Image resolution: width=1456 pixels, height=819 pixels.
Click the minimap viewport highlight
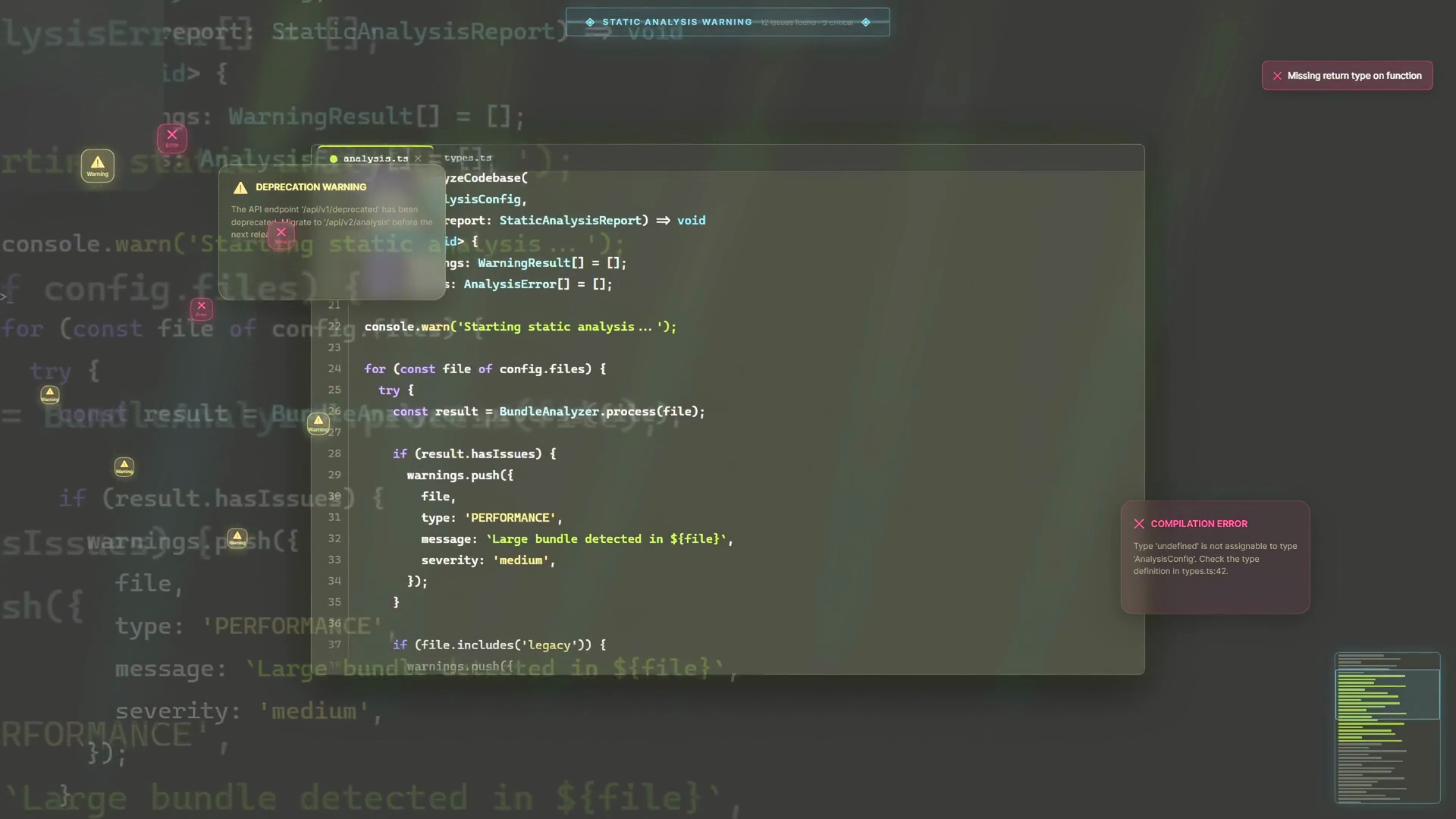[1387, 694]
